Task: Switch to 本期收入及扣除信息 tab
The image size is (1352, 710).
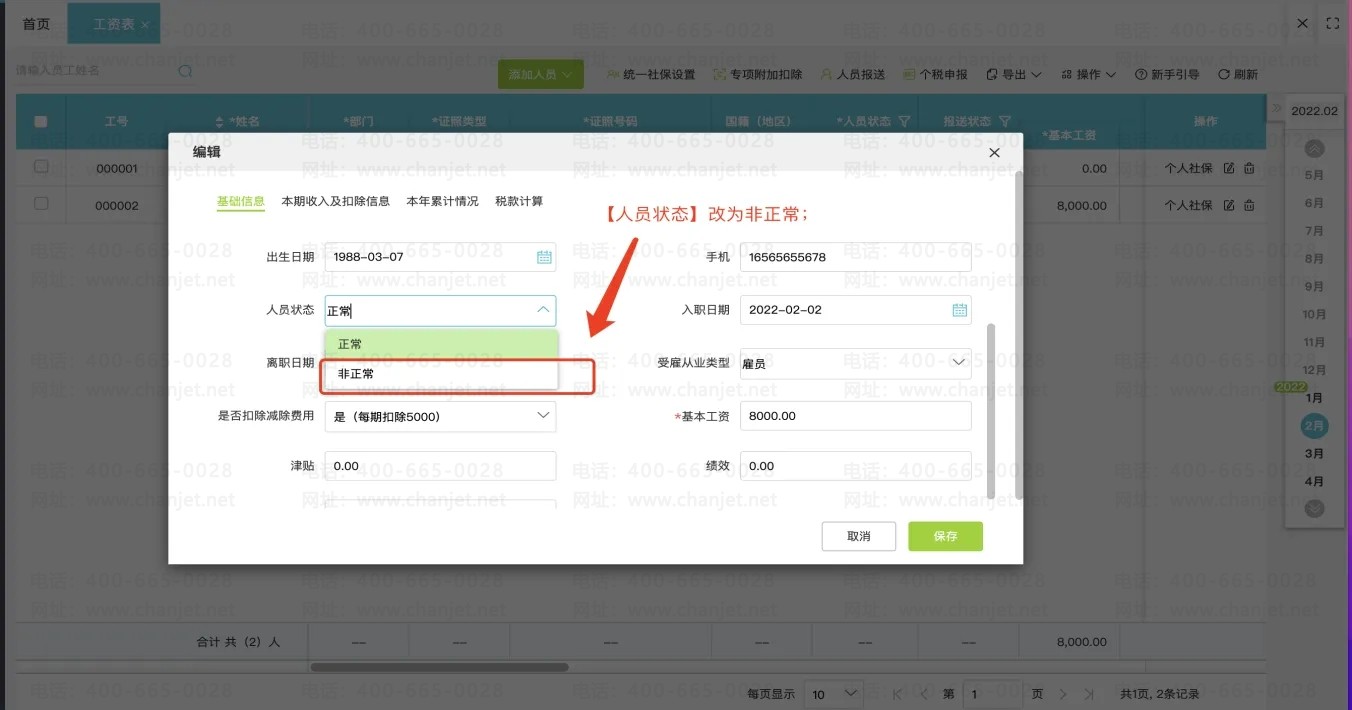Action: (x=336, y=202)
